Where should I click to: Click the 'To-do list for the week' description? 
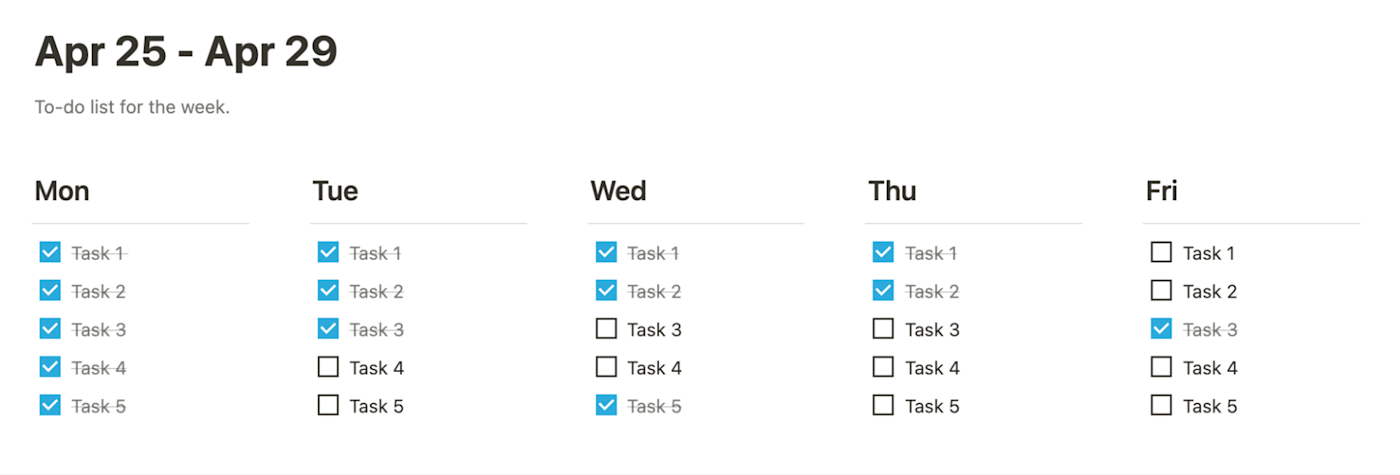pyautogui.click(x=132, y=107)
